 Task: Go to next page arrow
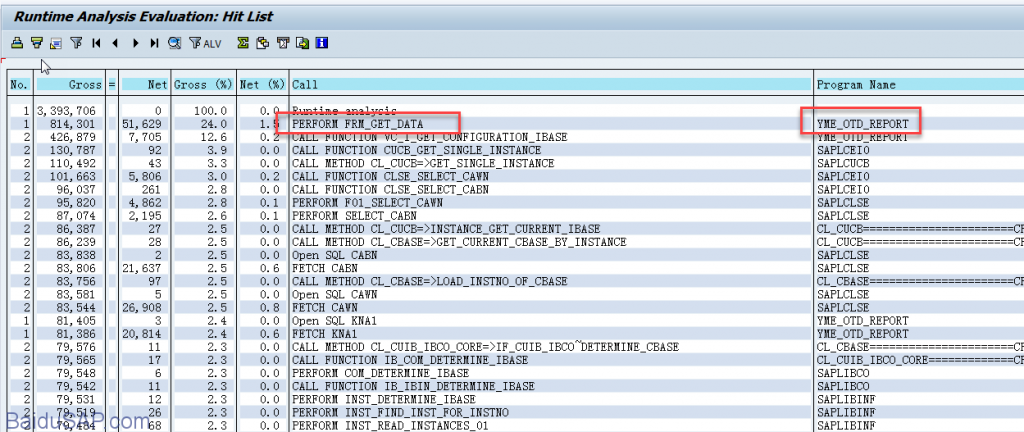135,43
